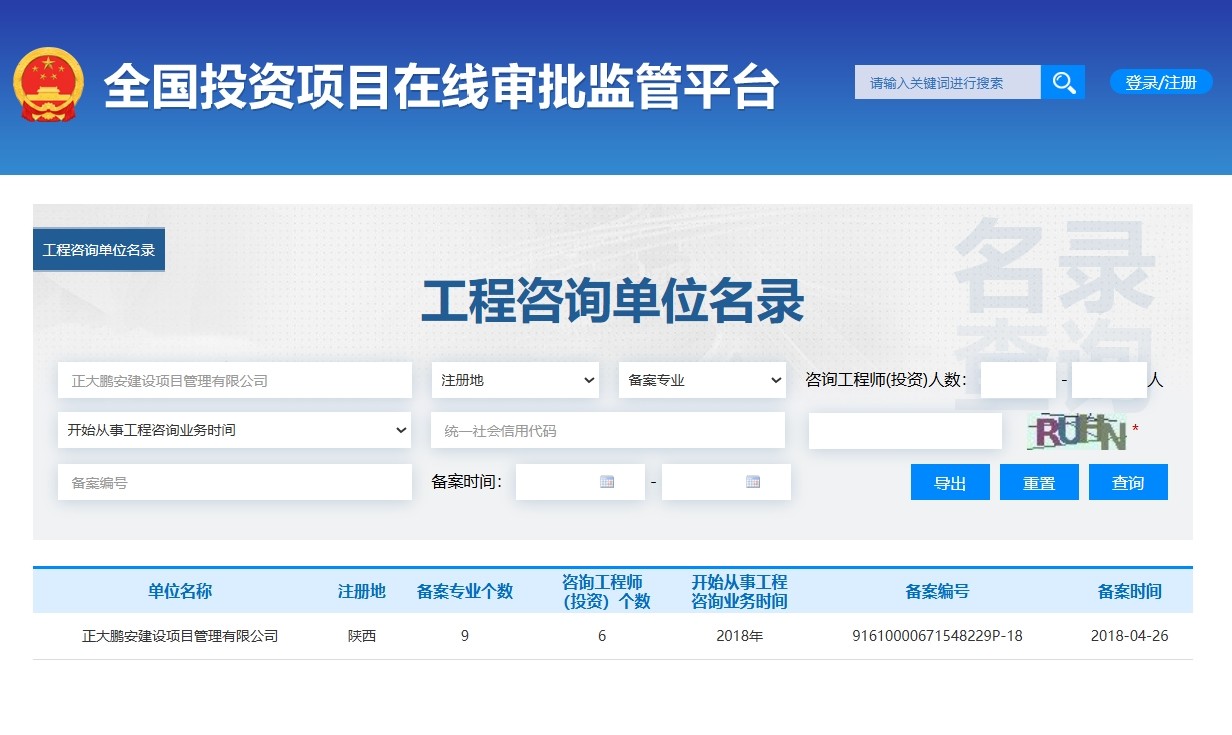Open the 注册地 dropdown
This screenshot has width=1232, height=735.
515,380
